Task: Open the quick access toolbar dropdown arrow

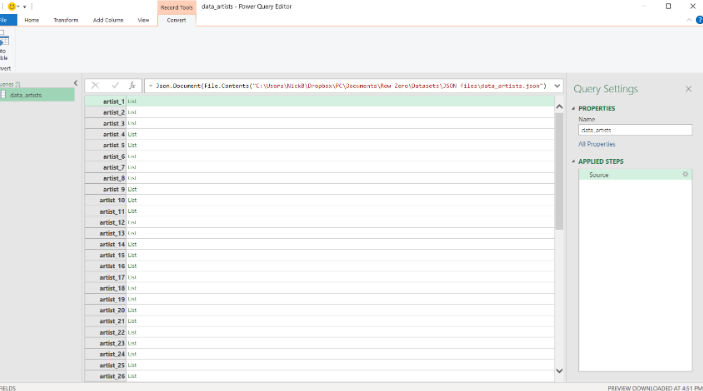Action: pos(25,7)
